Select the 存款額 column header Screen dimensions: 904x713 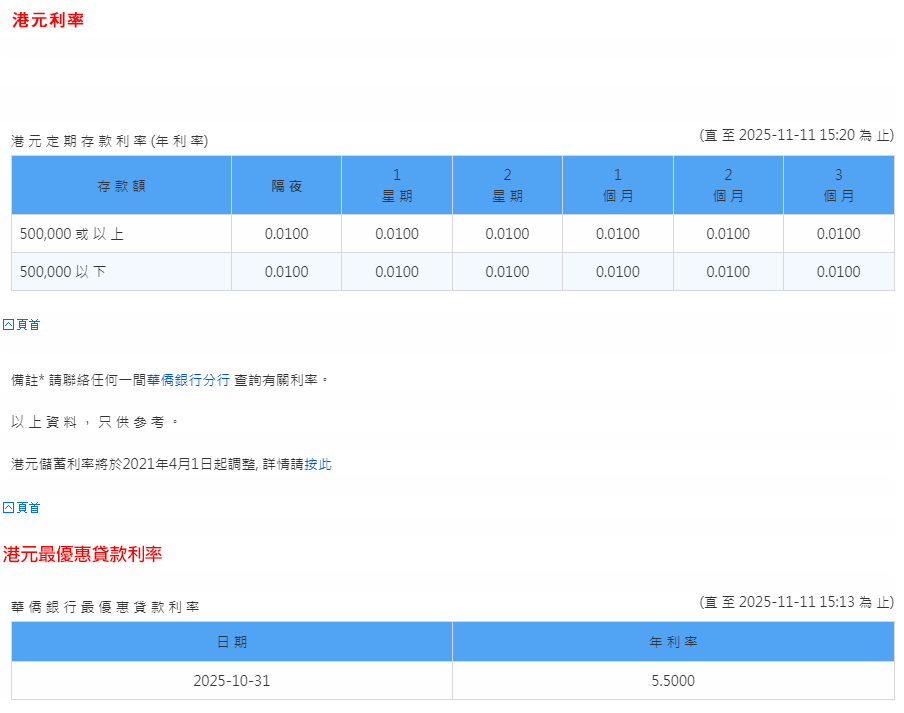(x=120, y=185)
